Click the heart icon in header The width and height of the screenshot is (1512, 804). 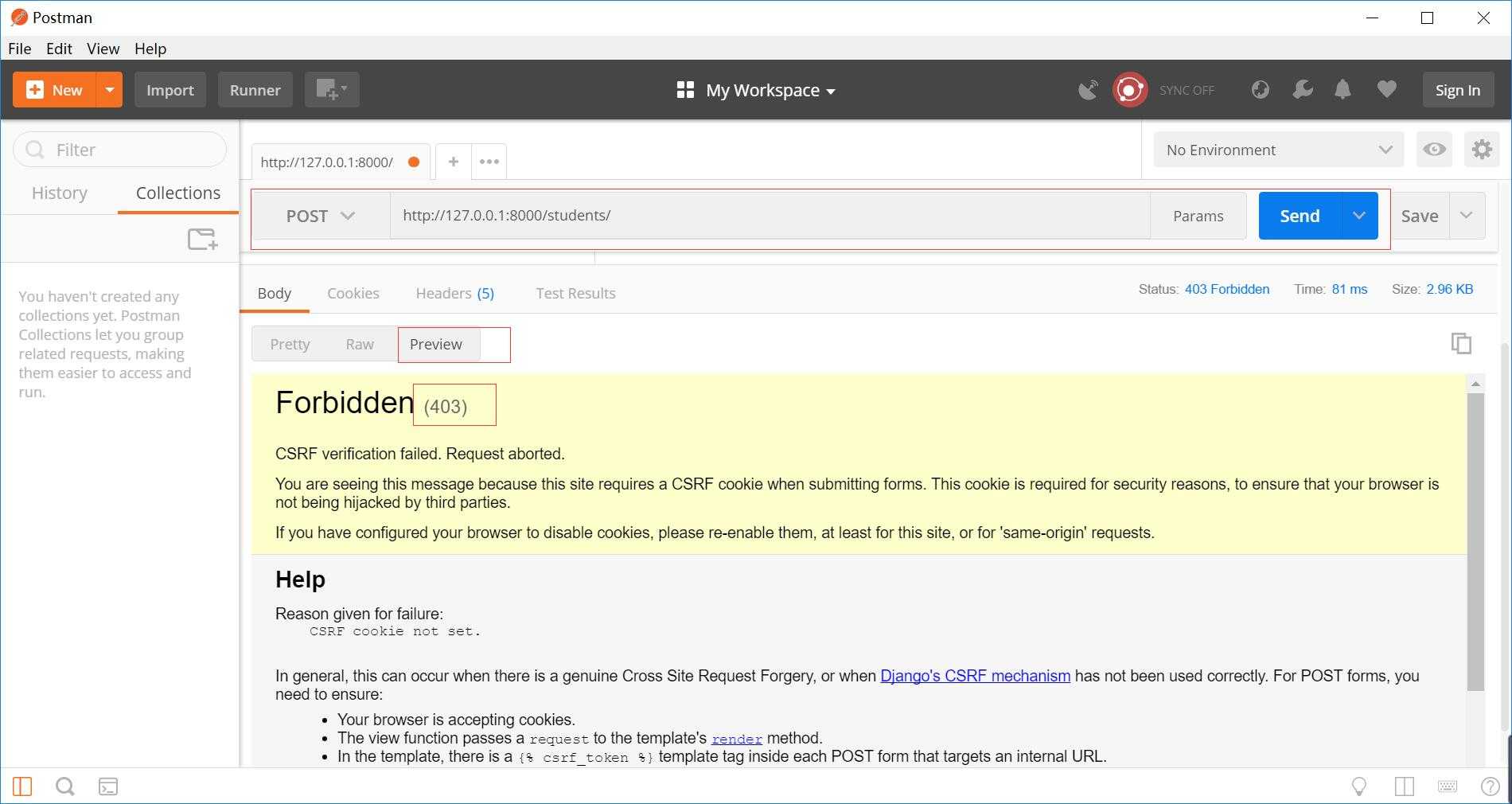coord(1386,89)
